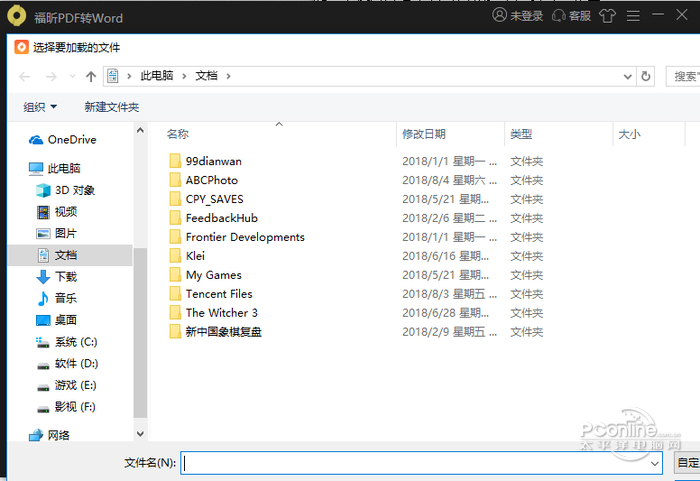Click 新建文件夹 button
The image size is (700, 481).
[112, 107]
